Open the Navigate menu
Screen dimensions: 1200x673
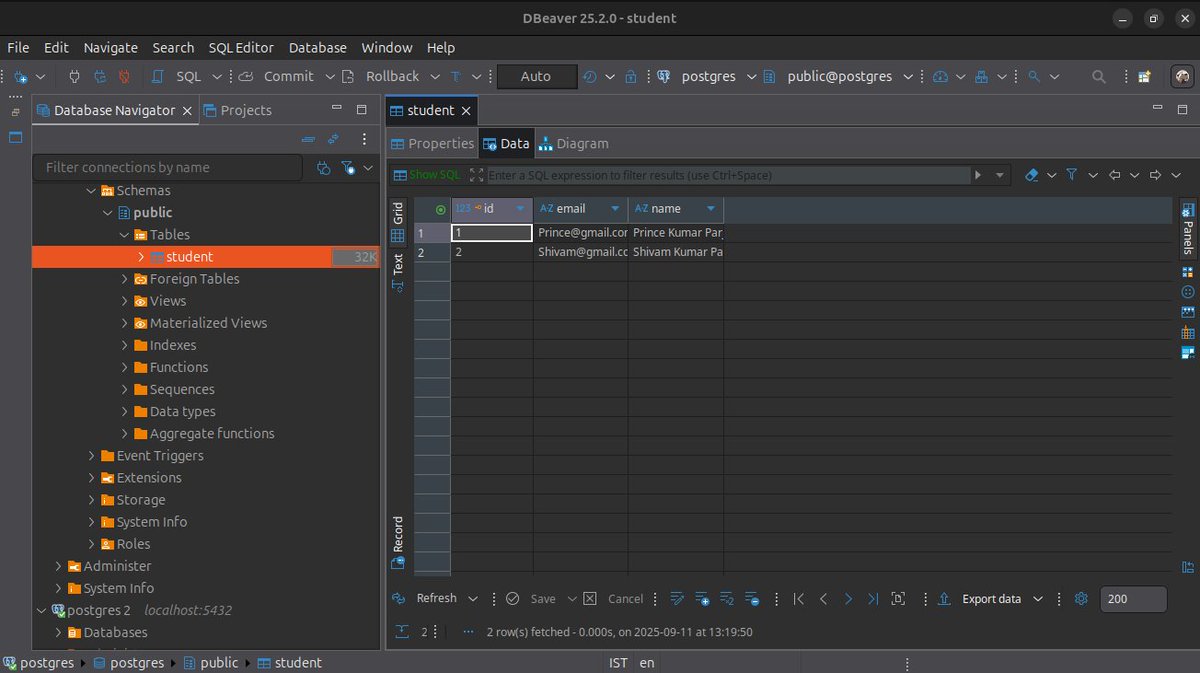click(111, 47)
